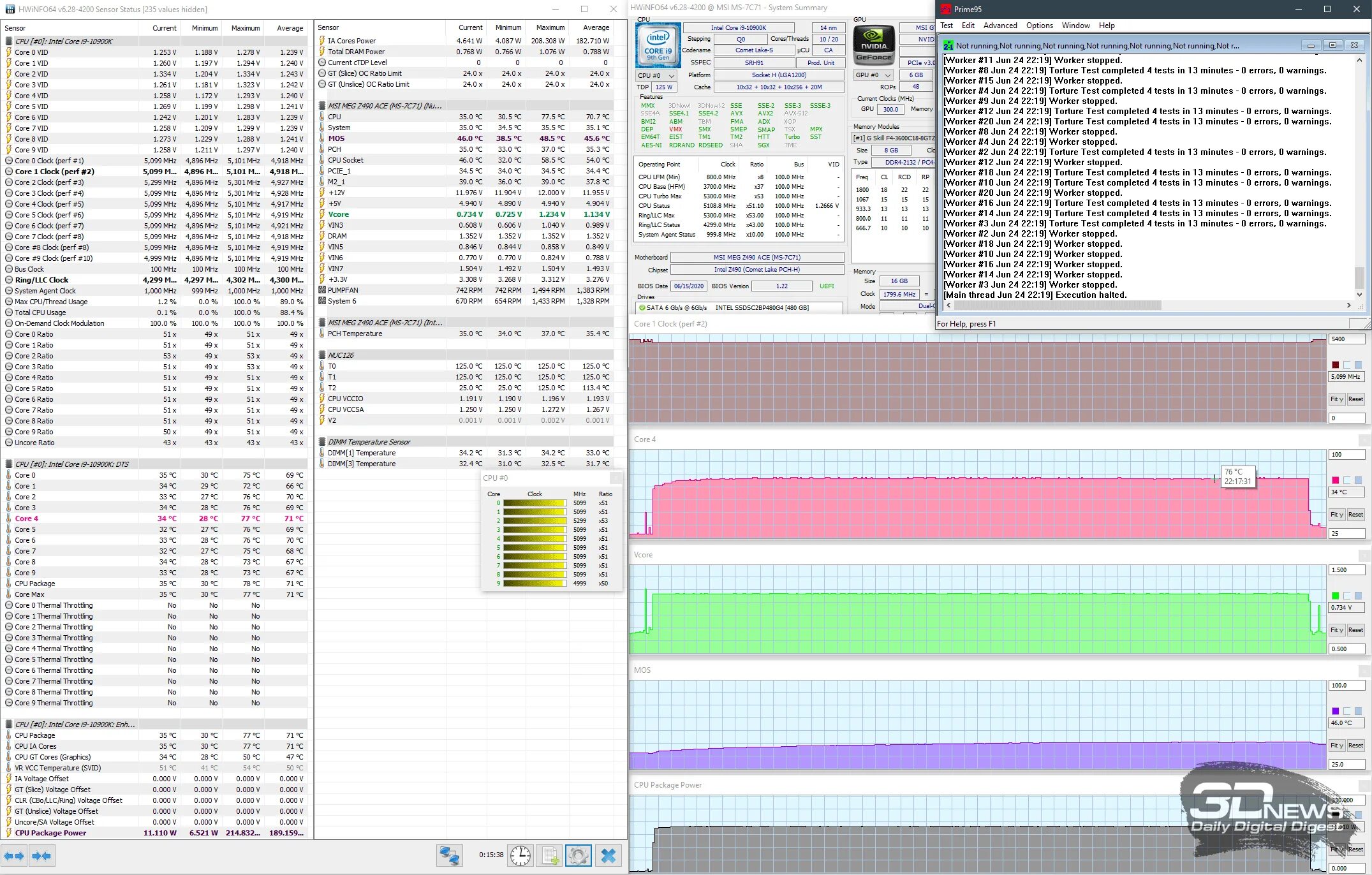Collapse the NUC126 sensor group
Image resolution: width=1372 pixels, height=875 pixels.
tap(322, 355)
